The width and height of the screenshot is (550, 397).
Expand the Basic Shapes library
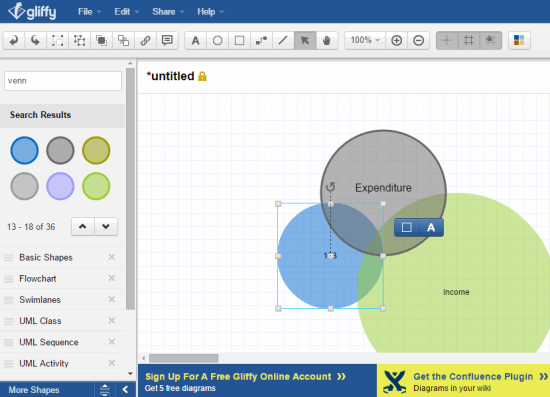pos(46,257)
